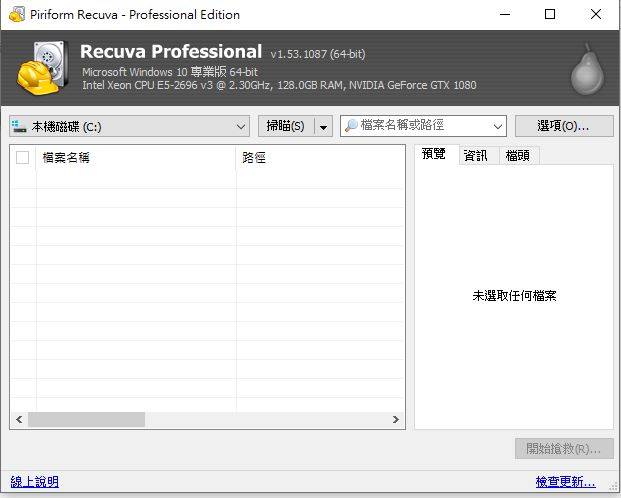Toggle the select-all files checkbox

pyautogui.click(x=23, y=158)
